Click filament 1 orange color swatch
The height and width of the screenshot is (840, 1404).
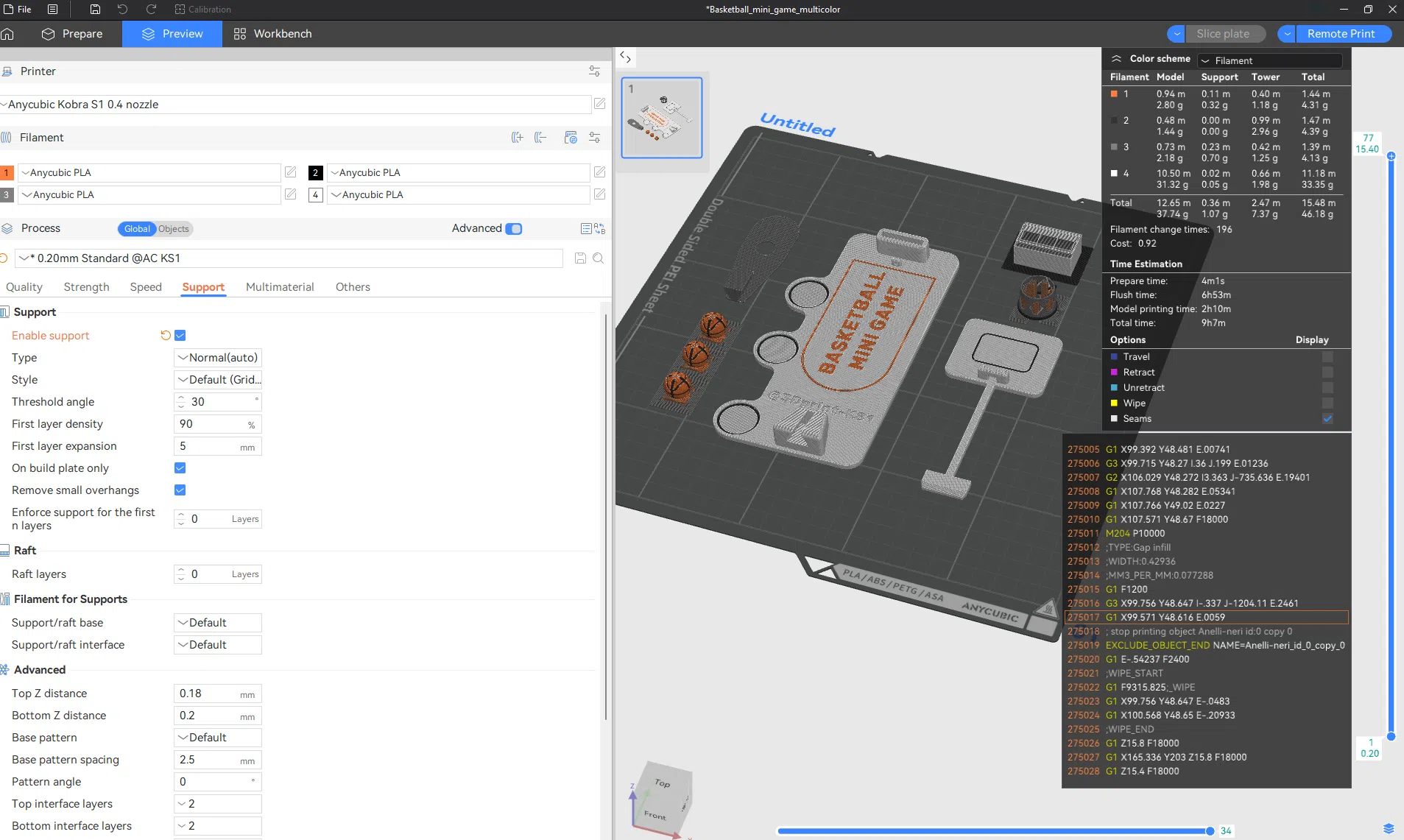[x=7, y=173]
